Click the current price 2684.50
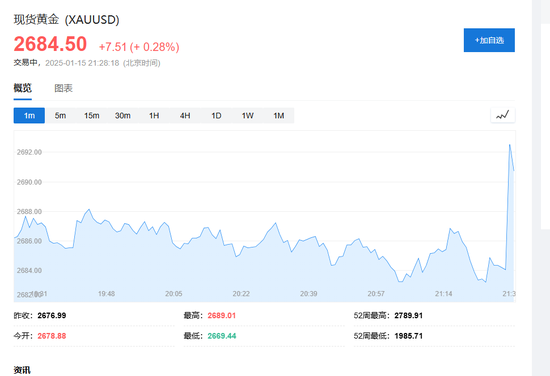Screen dimensions: 550x376 pos(50,44)
